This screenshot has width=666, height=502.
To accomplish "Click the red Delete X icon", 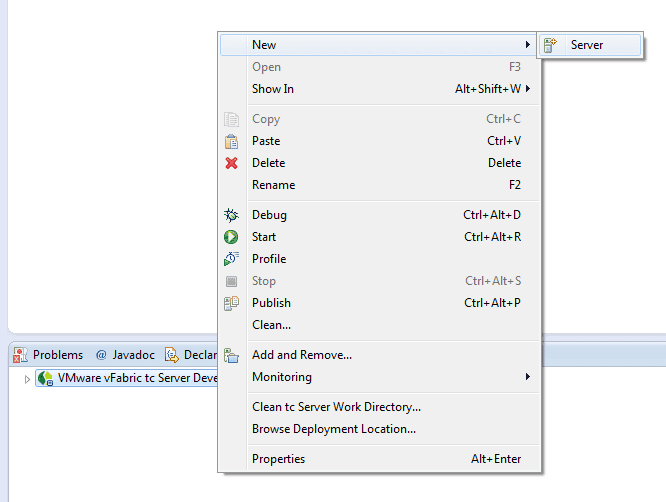I will (231, 163).
